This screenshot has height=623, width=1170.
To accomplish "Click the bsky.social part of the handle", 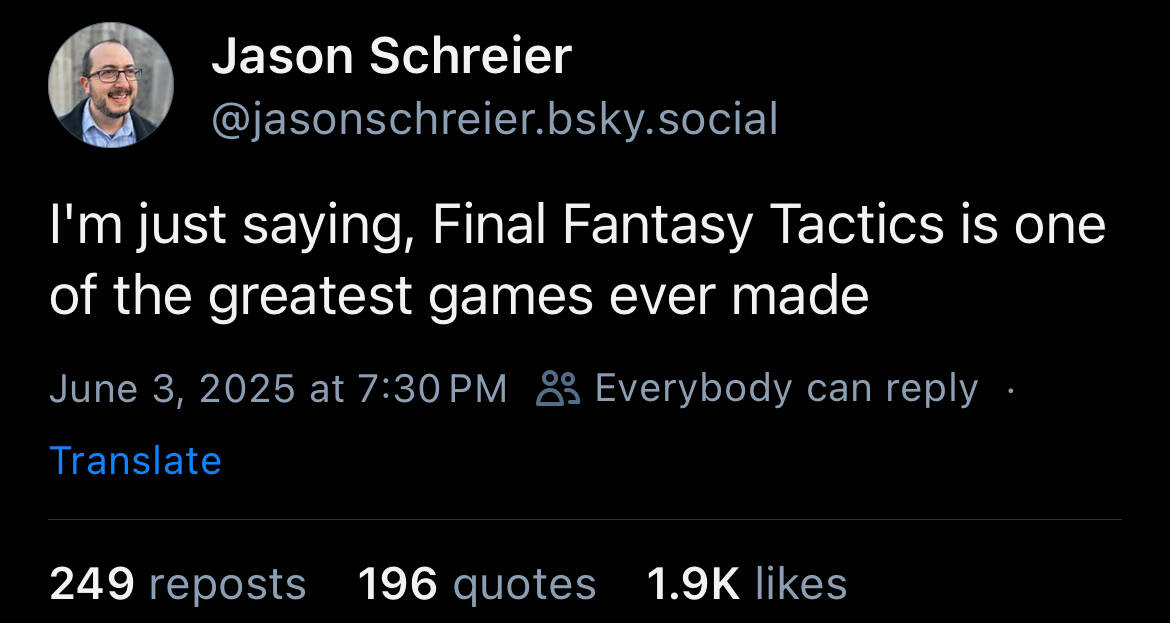I will (x=663, y=119).
